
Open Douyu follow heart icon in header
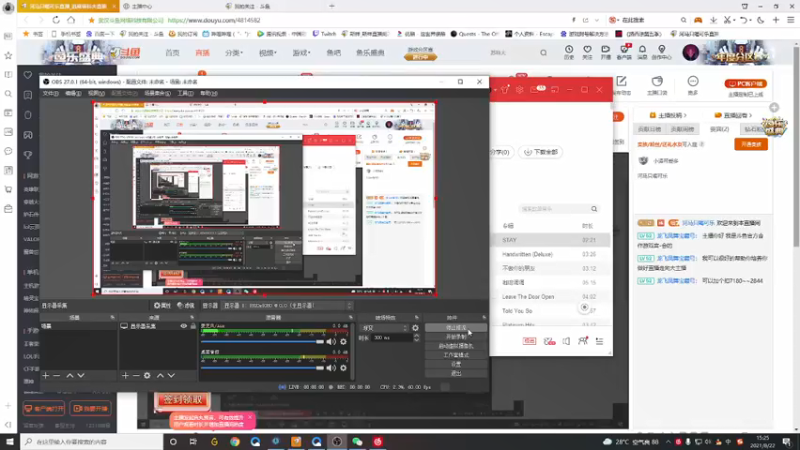587,52
